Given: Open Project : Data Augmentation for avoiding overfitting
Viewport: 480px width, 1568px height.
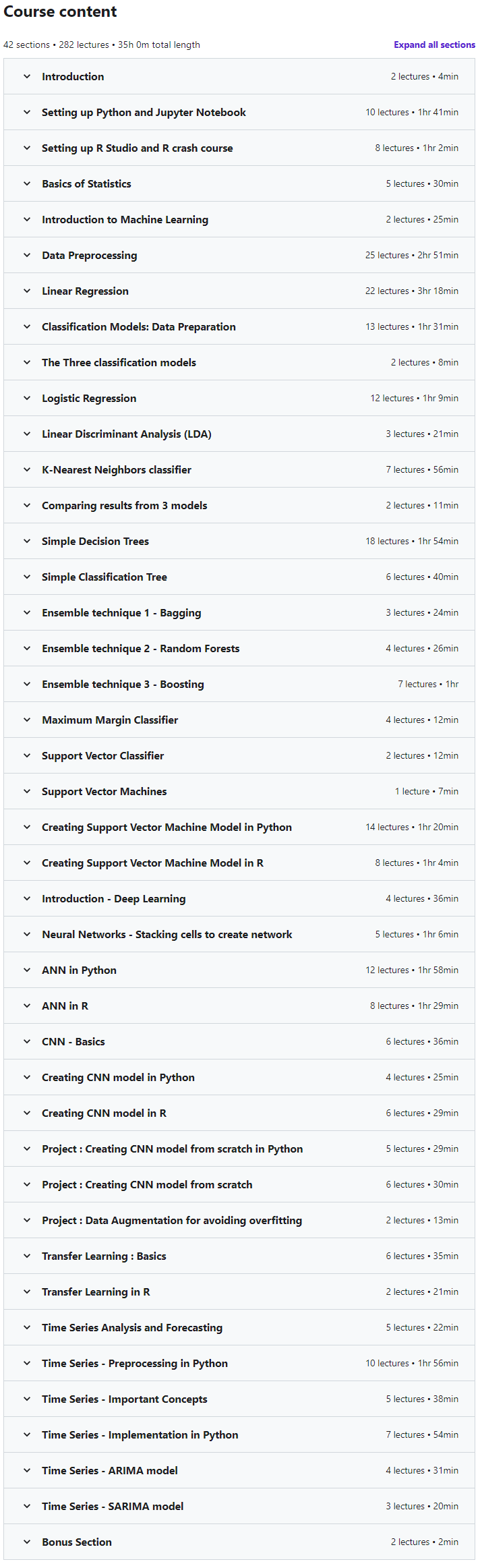Looking at the screenshot, I should click(x=239, y=1220).
